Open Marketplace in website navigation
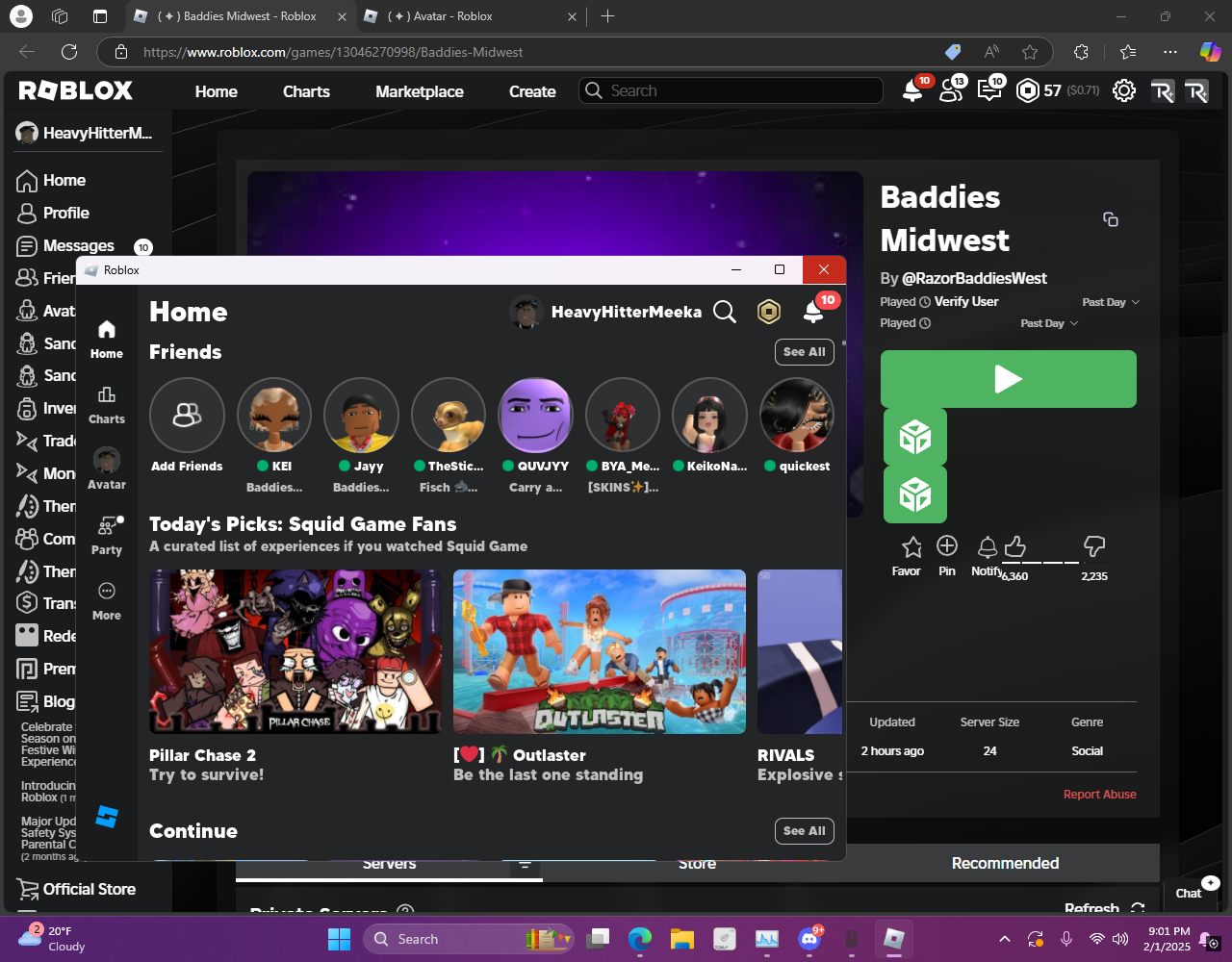Screen dimensions: 1232x962 click(420, 91)
